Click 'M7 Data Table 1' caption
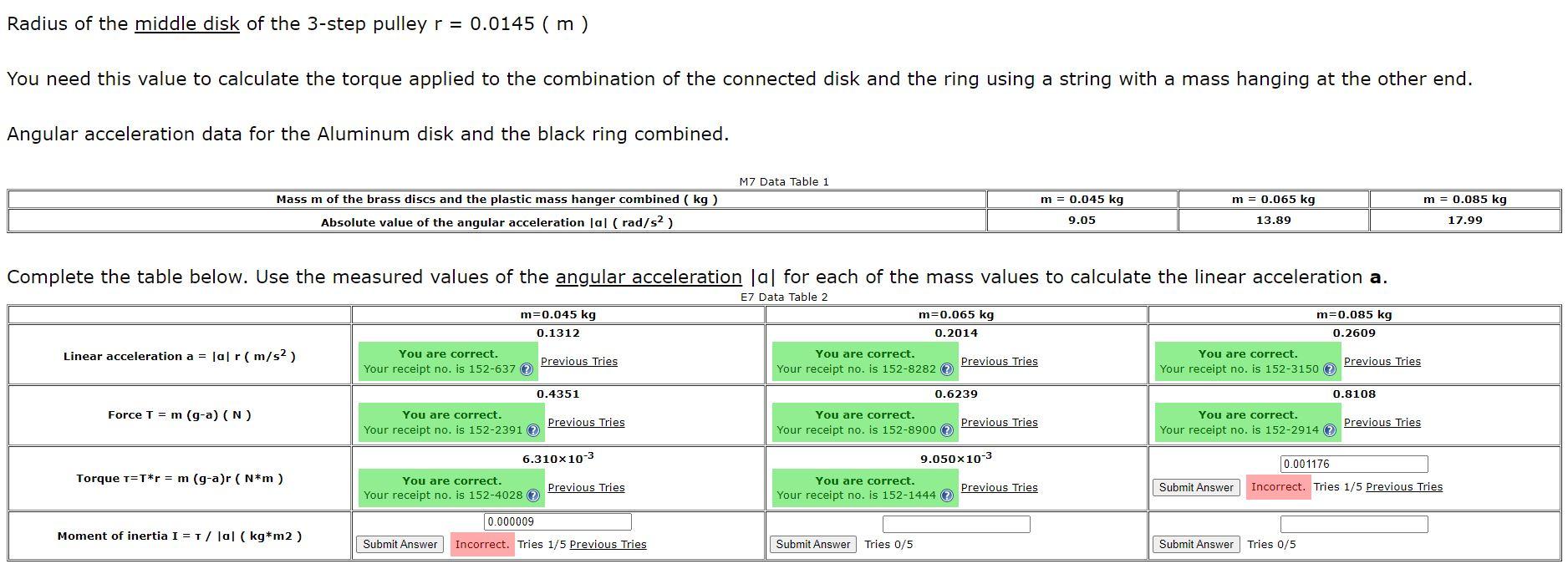Screen dimensions: 1568x569 pyautogui.click(x=784, y=182)
